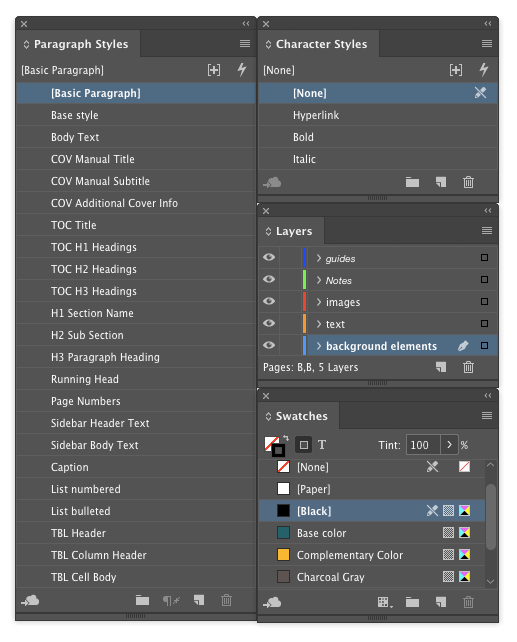Image resolution: width=517 pixels, height=642 pixels.
Task: Hide the Notes layer
Action: 269,279
